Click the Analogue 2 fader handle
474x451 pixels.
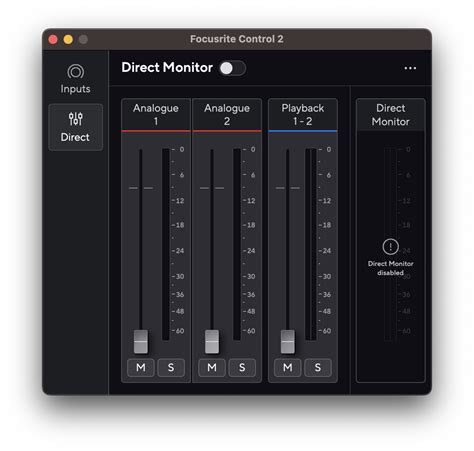[212, 342]
